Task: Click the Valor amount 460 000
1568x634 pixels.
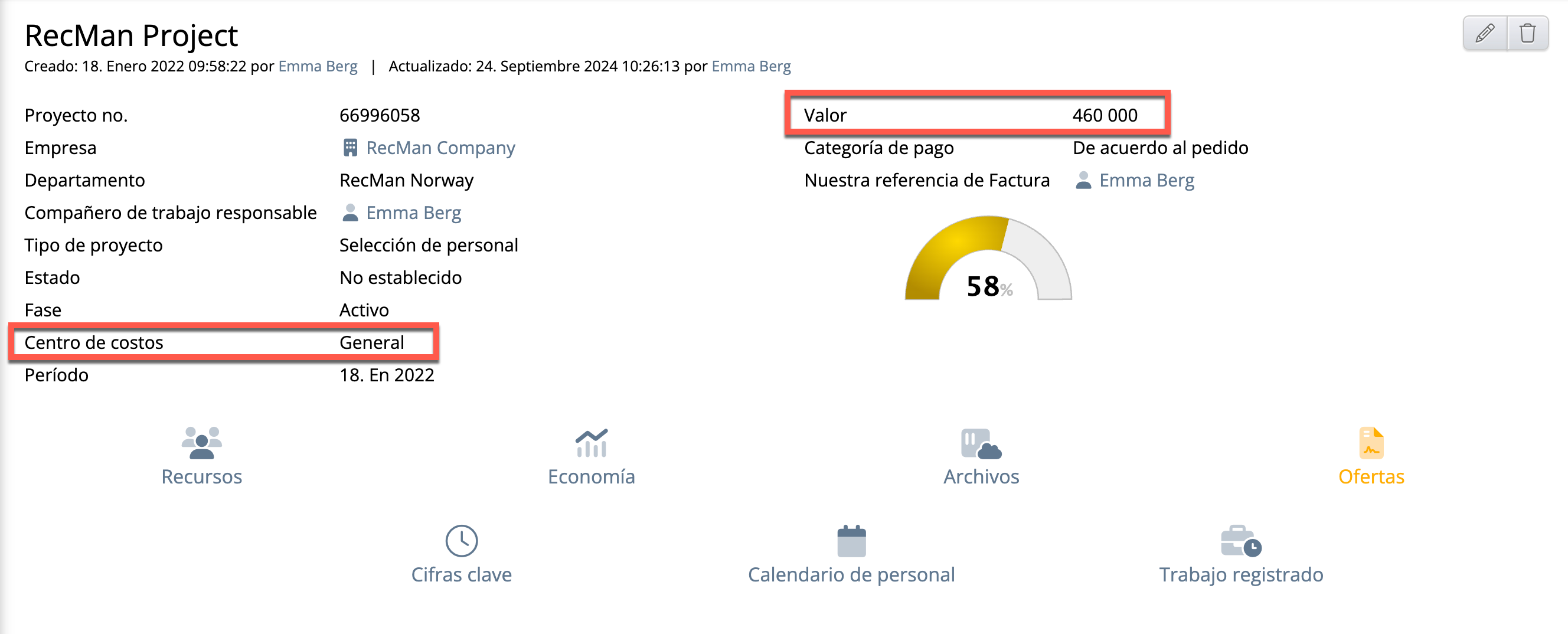Action: click(1105, 116)
